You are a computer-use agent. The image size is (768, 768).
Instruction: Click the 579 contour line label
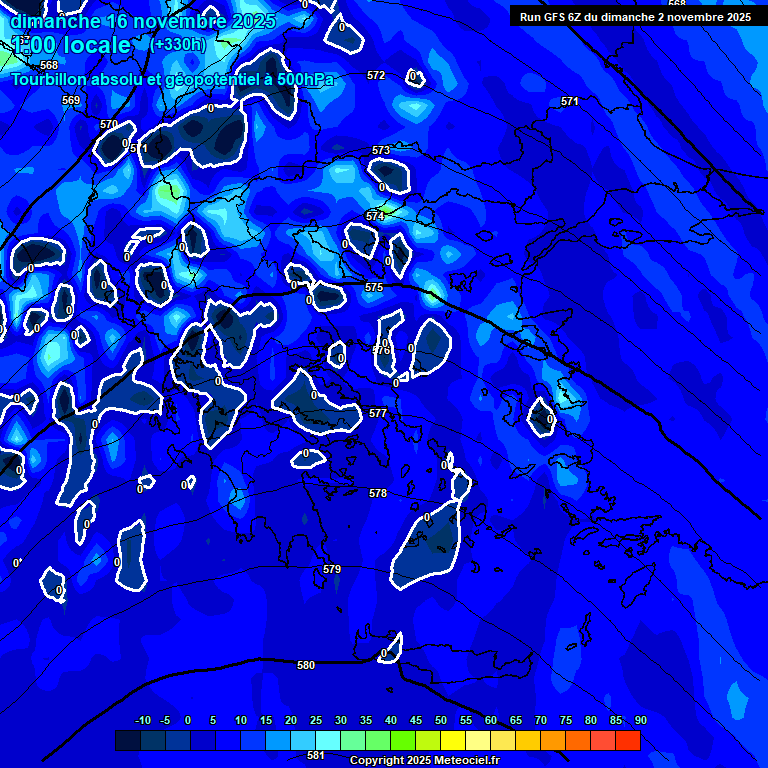click(332, 569)
